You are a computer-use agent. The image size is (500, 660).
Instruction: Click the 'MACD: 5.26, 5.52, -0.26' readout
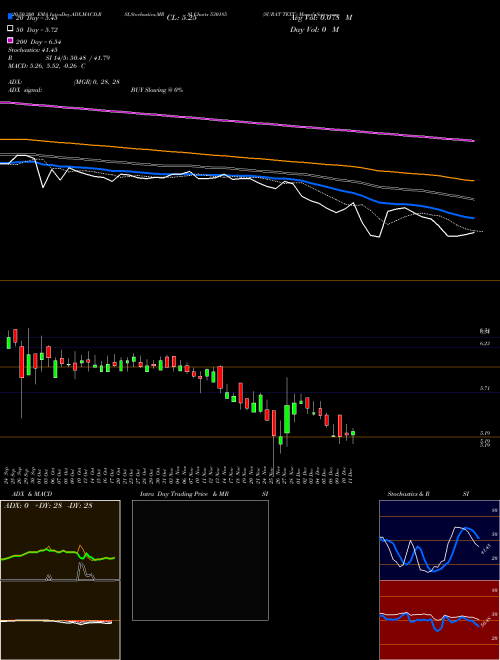click(44, 66)
